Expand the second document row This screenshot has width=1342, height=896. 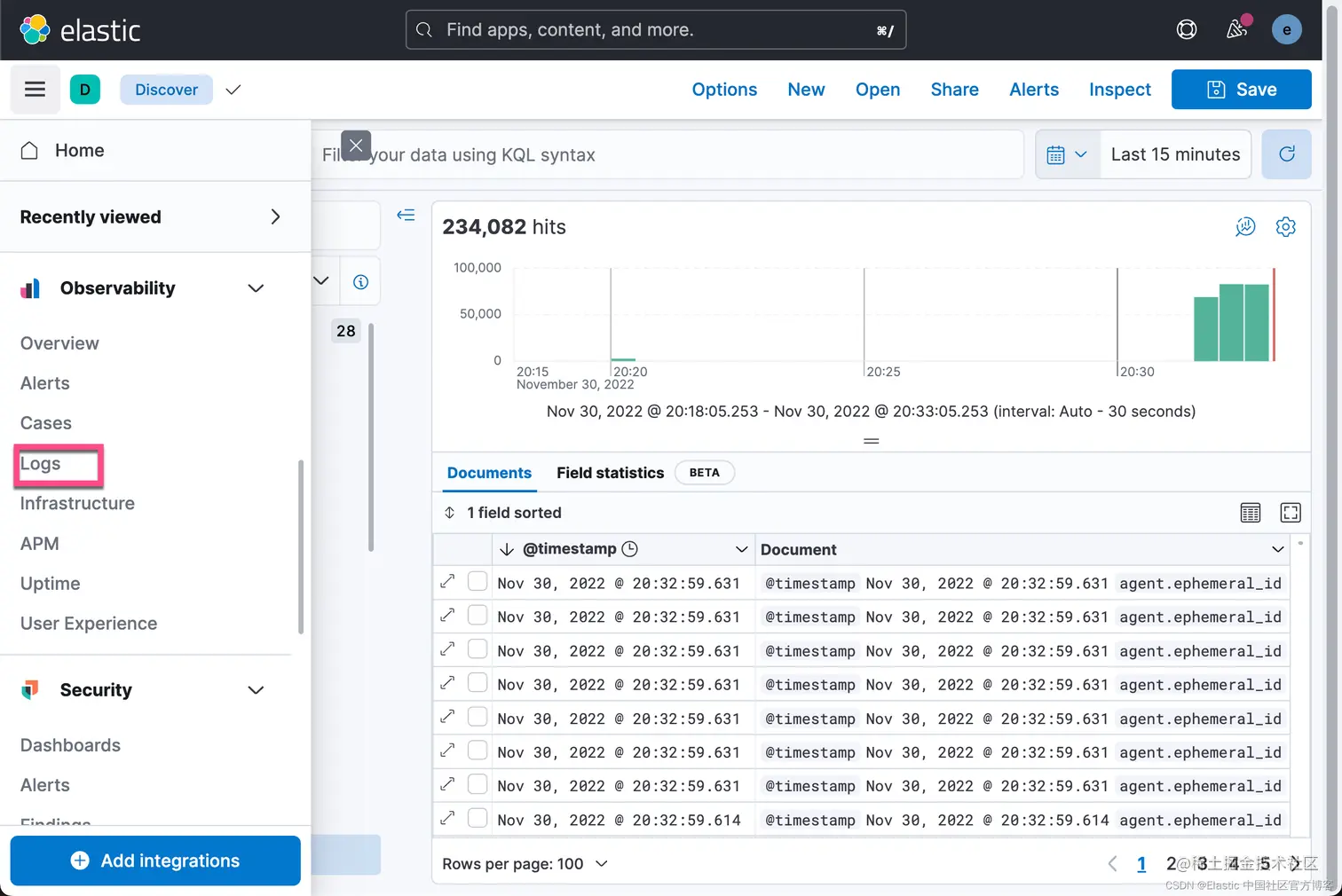(x=447, y=616)
